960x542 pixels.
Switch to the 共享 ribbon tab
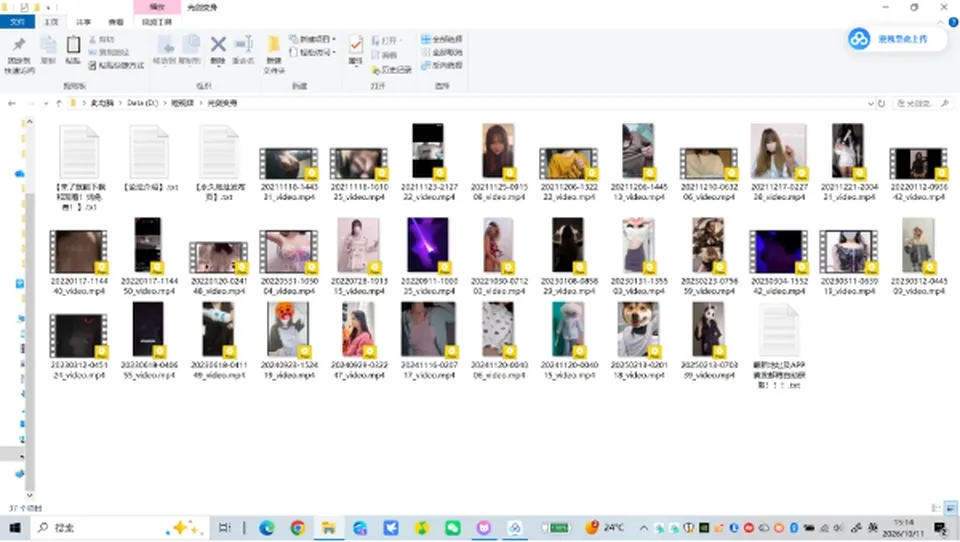(84, 22)
